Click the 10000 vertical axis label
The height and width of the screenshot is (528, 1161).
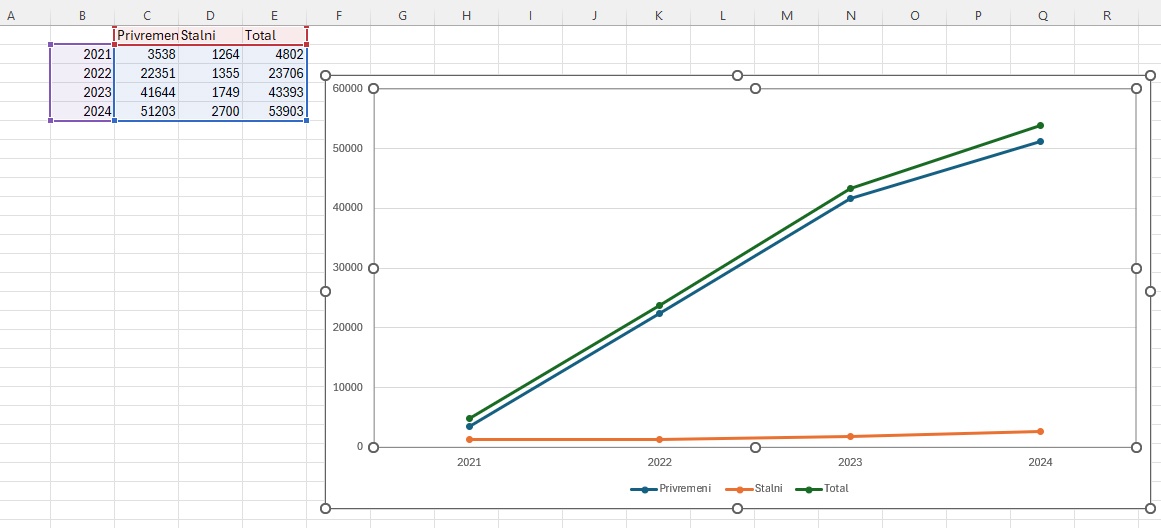click(348, 387)
